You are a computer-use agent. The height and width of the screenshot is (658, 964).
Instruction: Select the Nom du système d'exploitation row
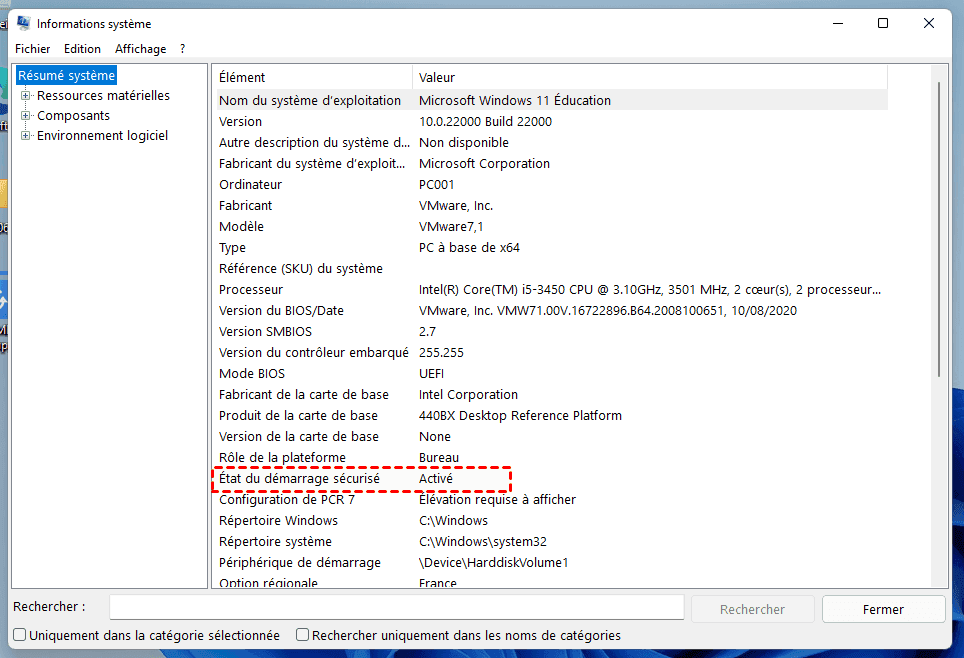pyautogui.click(x=552, y=100)
